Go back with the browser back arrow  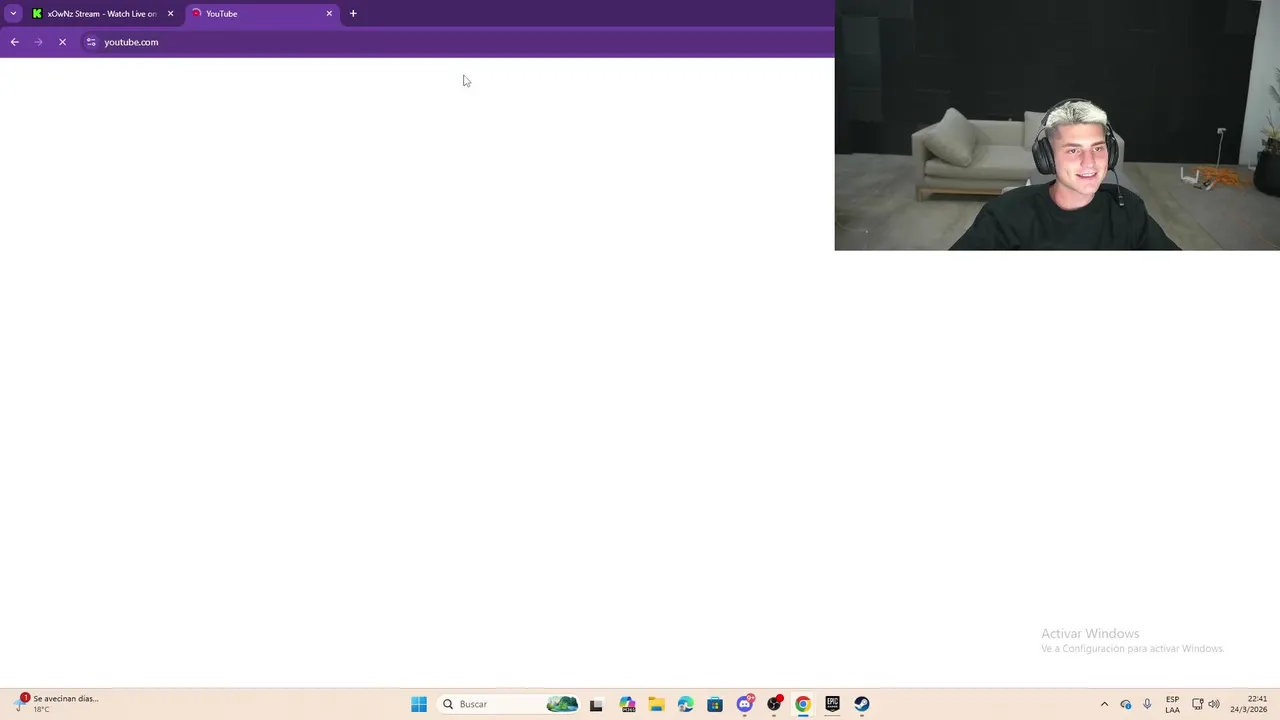tap(14, 42)
